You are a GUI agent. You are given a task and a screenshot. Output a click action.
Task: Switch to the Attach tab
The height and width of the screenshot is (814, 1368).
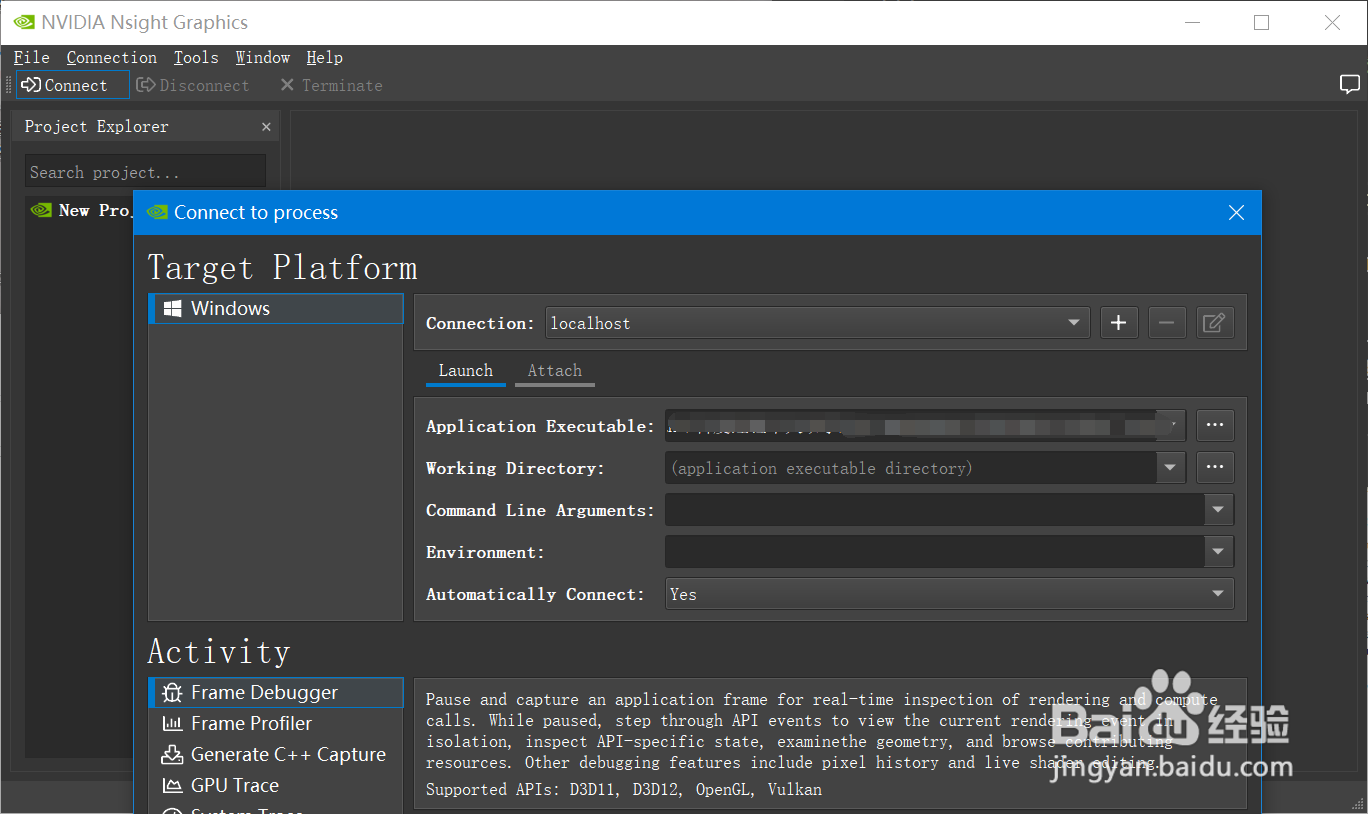(555, 371)
